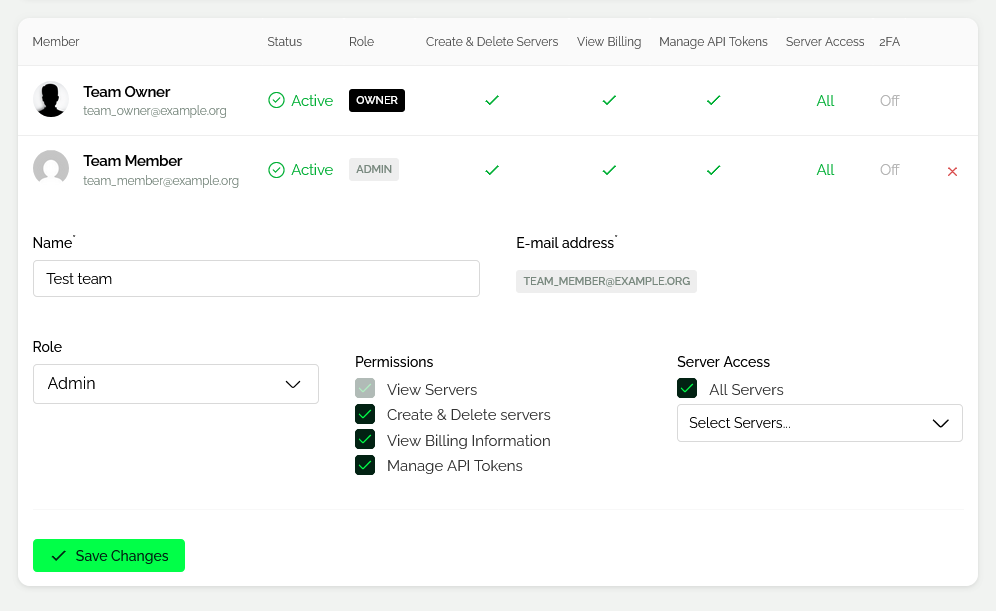Click the 2FA column header
The height and width of the screenshot is (611, 996).
tap(889, 42)
